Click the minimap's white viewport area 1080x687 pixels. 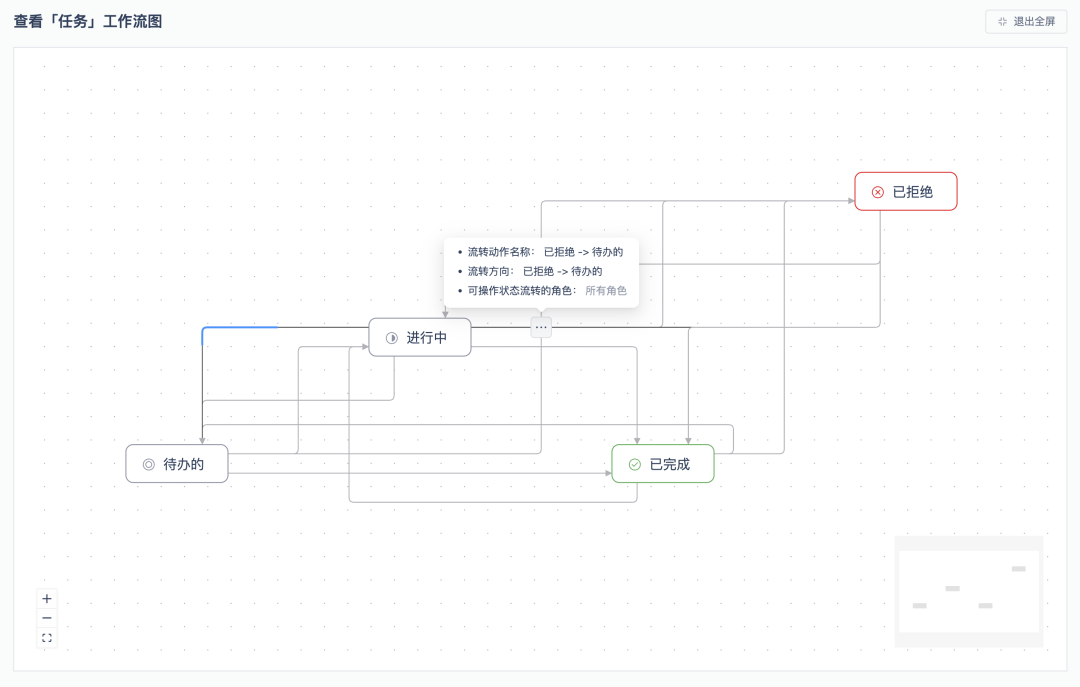coord(968,590)
